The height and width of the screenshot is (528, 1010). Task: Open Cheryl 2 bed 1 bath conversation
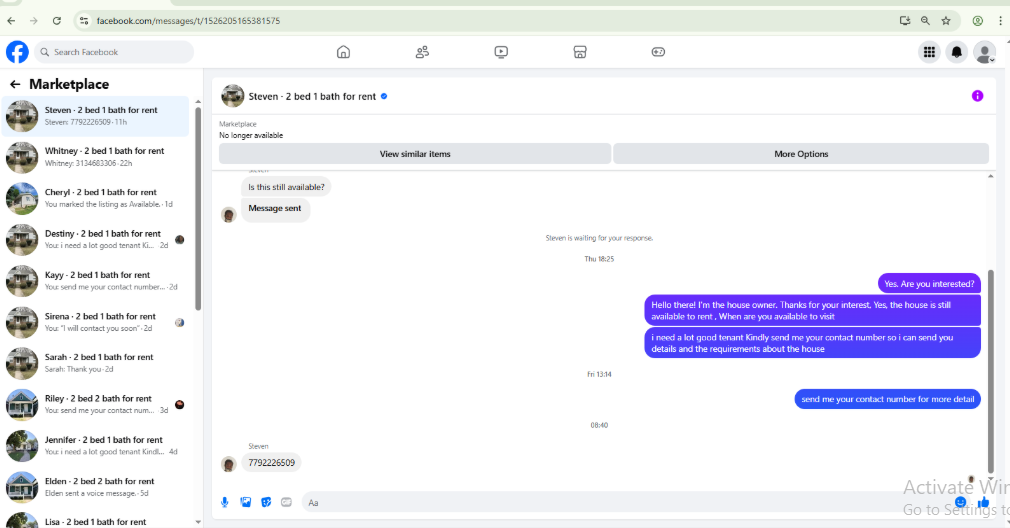[x=97, y=198]
